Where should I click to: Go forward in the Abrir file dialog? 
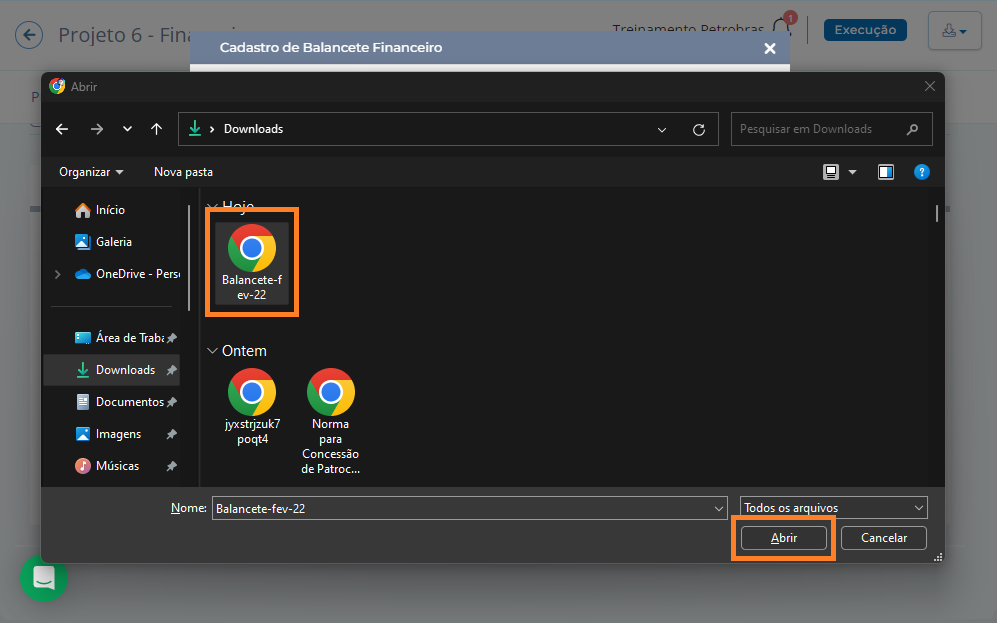(97, 129)
